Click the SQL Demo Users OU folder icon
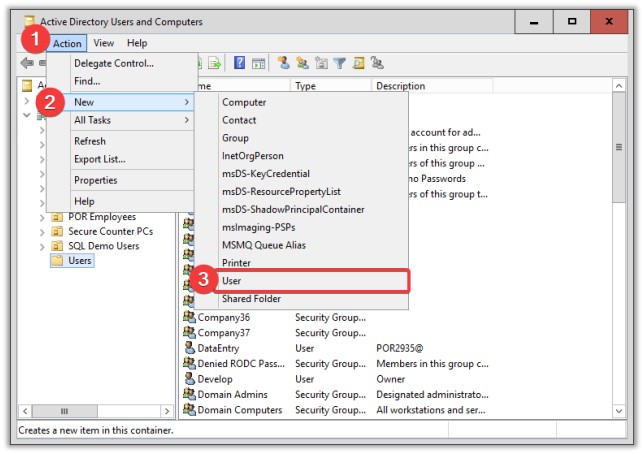Viewport: 644px width, 455px height. click(57, 246)
